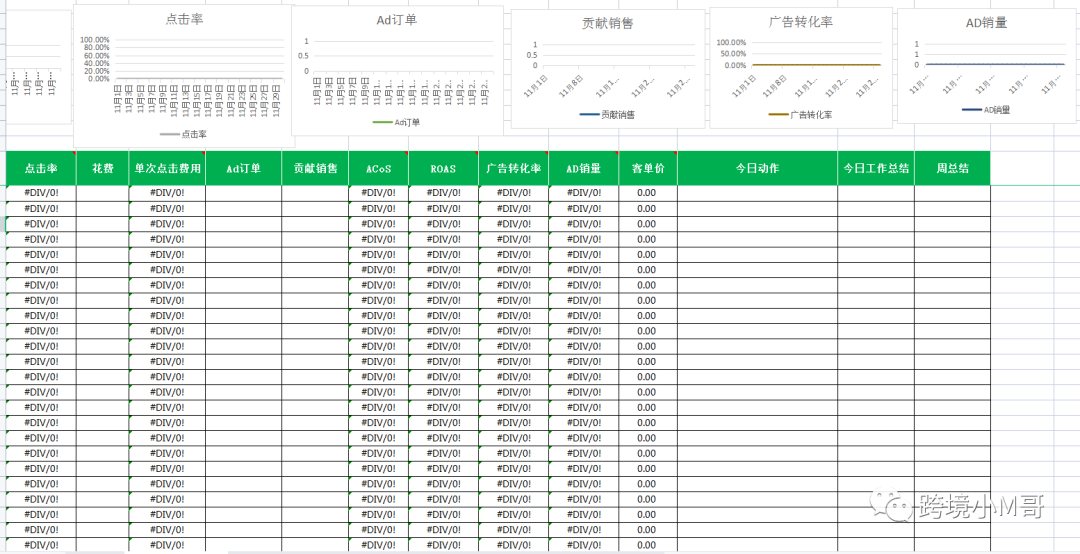Click the 点击率 legend entry in chart

pos(184,133)
